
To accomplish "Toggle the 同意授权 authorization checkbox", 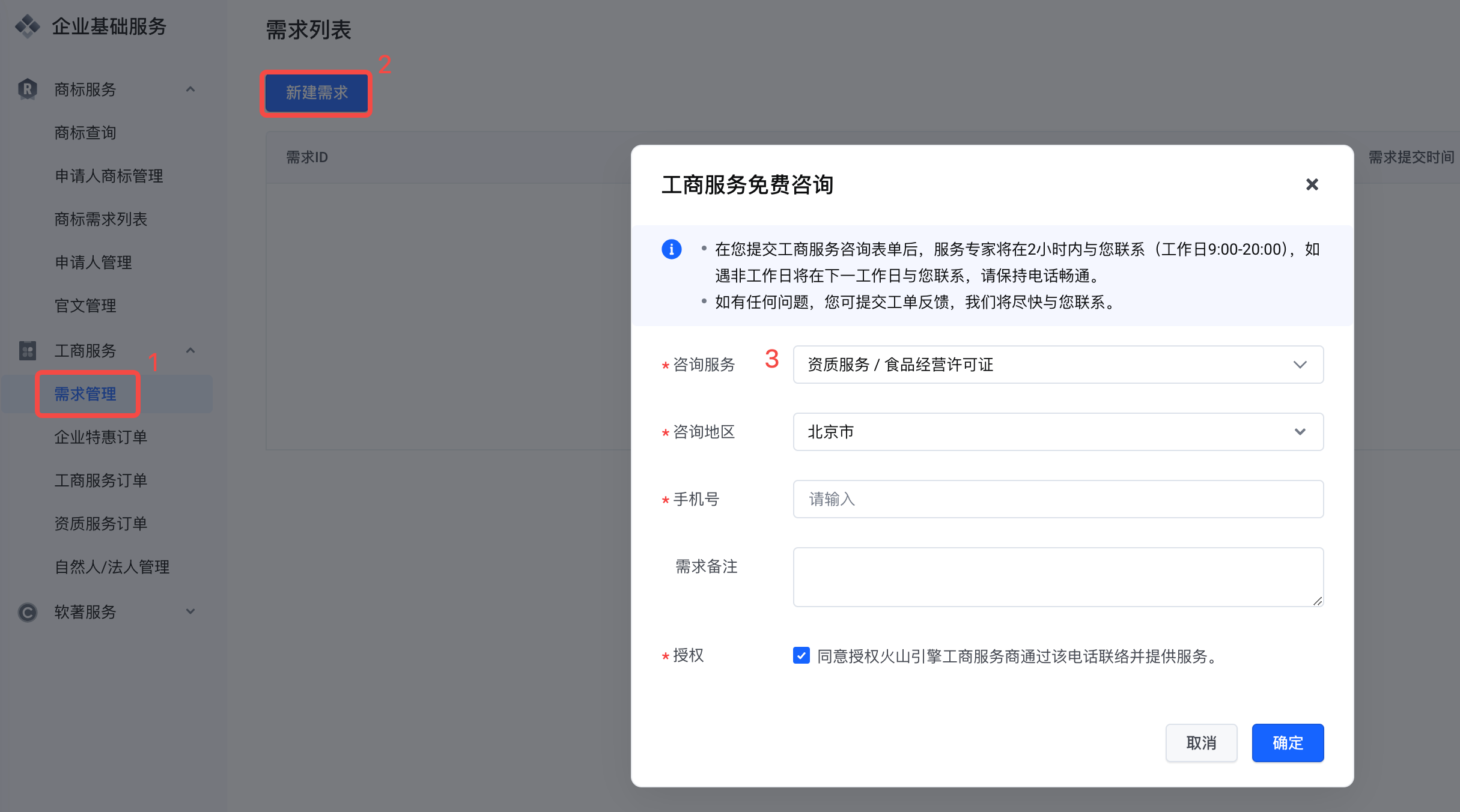I will pyautogui.click(x=801, y=655).
